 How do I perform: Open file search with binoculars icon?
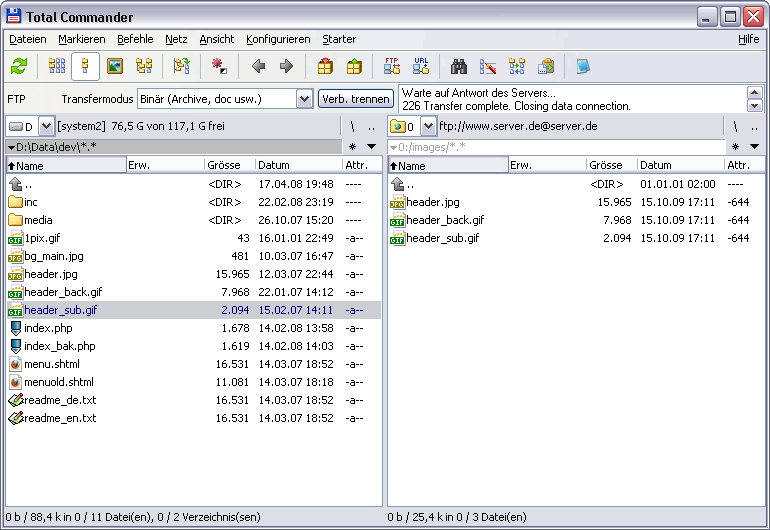point(459,67)
